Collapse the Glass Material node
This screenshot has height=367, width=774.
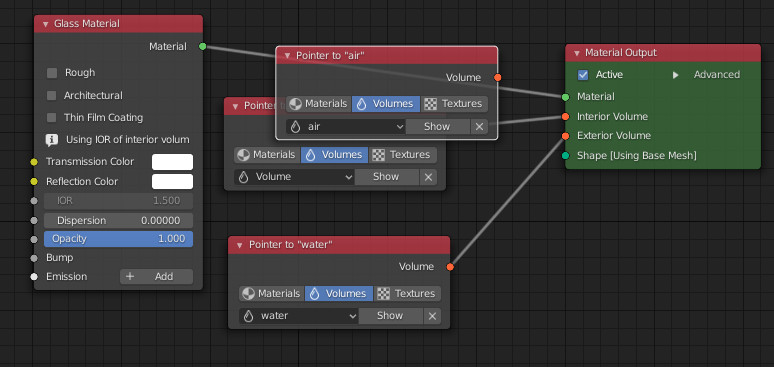[45, 24]
